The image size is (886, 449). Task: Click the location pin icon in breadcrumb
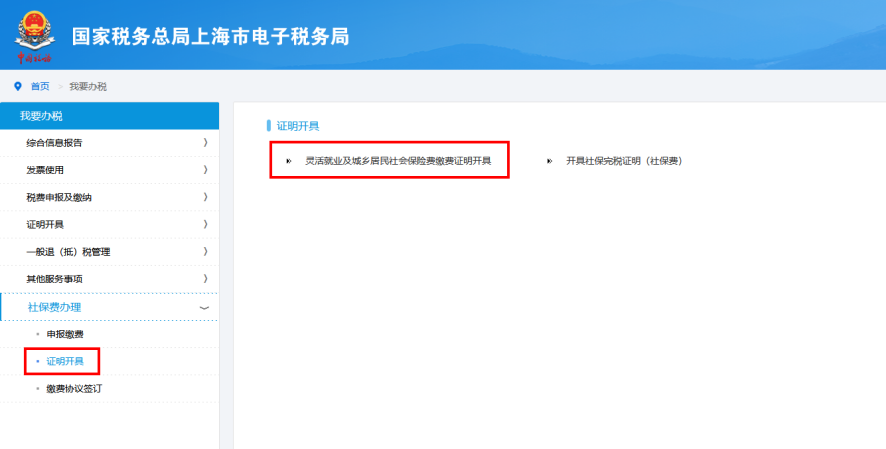coord(17,86)
